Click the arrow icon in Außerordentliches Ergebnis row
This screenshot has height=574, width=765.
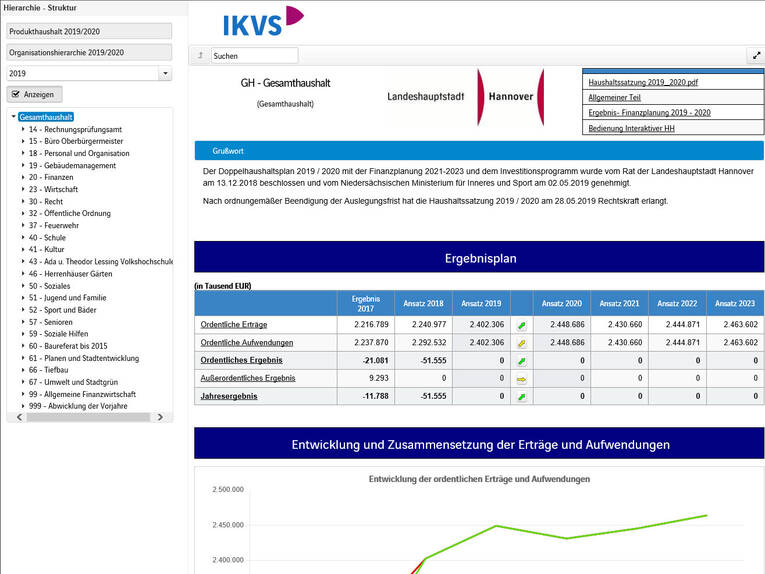(x=521, y=379)
